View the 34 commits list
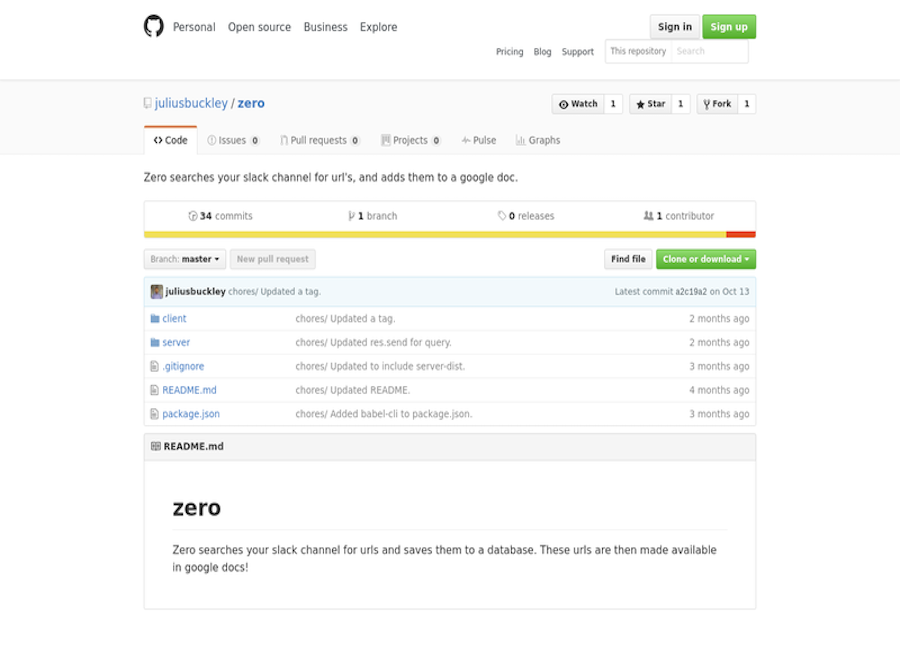This screenshot has width=900, height=650. (x=220, y=216)
